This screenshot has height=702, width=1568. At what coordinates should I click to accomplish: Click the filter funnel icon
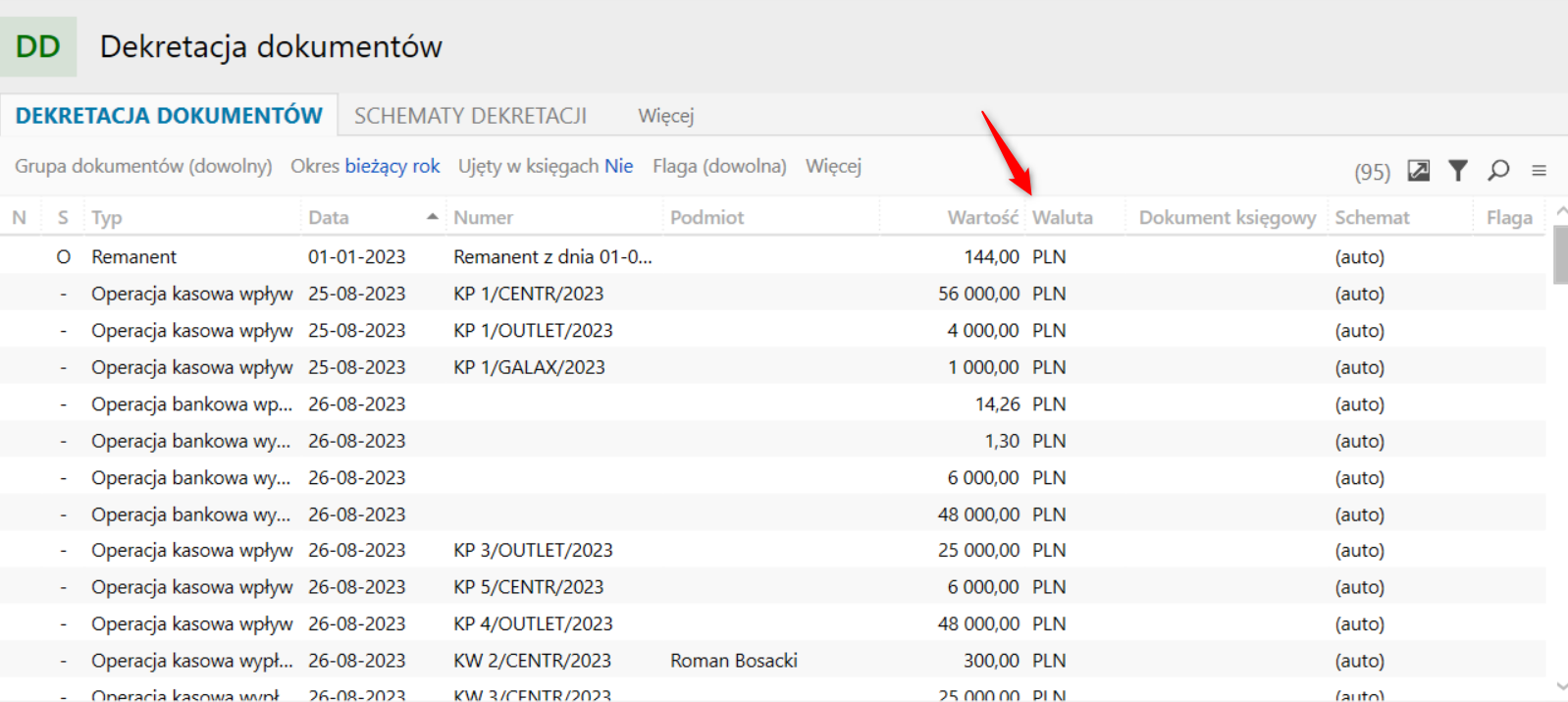click(1458, 171)
